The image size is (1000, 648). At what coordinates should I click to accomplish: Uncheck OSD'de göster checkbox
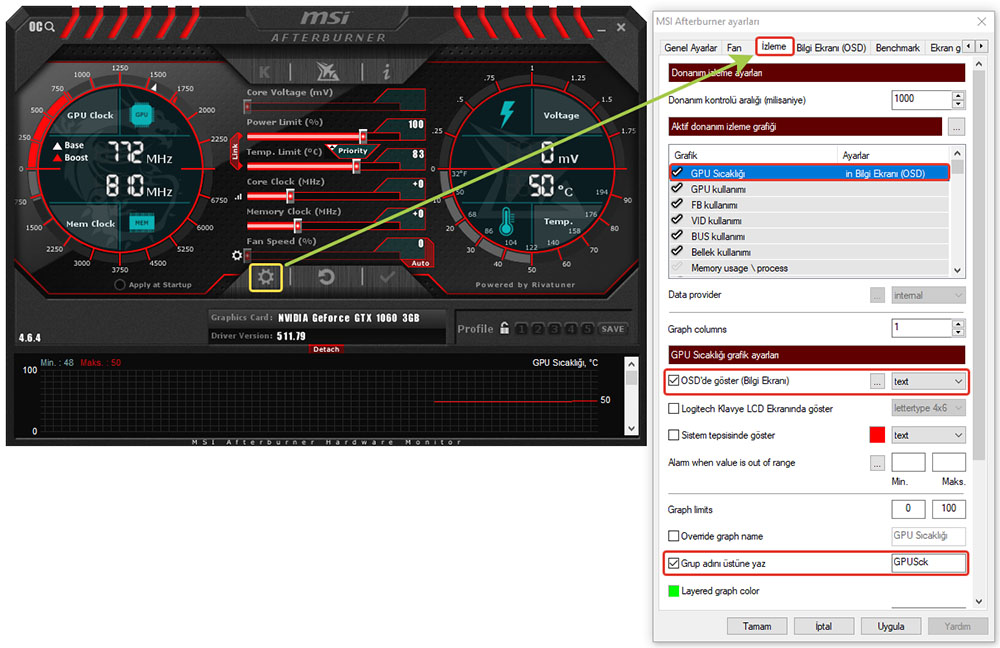[x=674, y=381]
